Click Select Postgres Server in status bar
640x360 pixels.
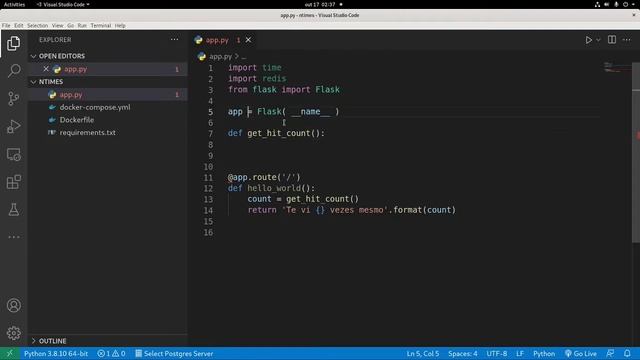pyautogui.click(x=174, y=353)
